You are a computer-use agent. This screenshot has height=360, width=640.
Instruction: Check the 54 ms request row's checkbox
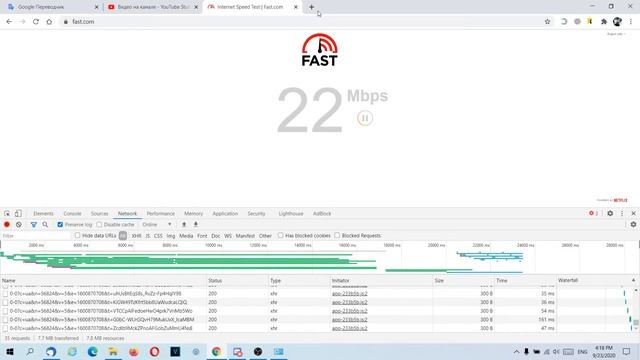point(5,311)
